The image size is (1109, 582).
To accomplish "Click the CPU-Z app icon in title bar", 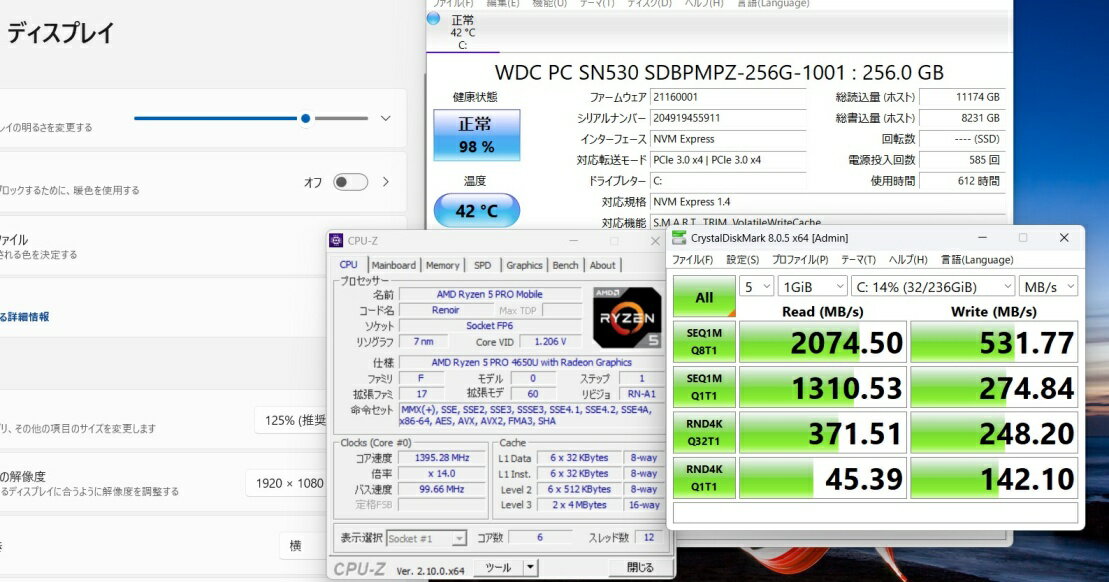I will 337,240.
